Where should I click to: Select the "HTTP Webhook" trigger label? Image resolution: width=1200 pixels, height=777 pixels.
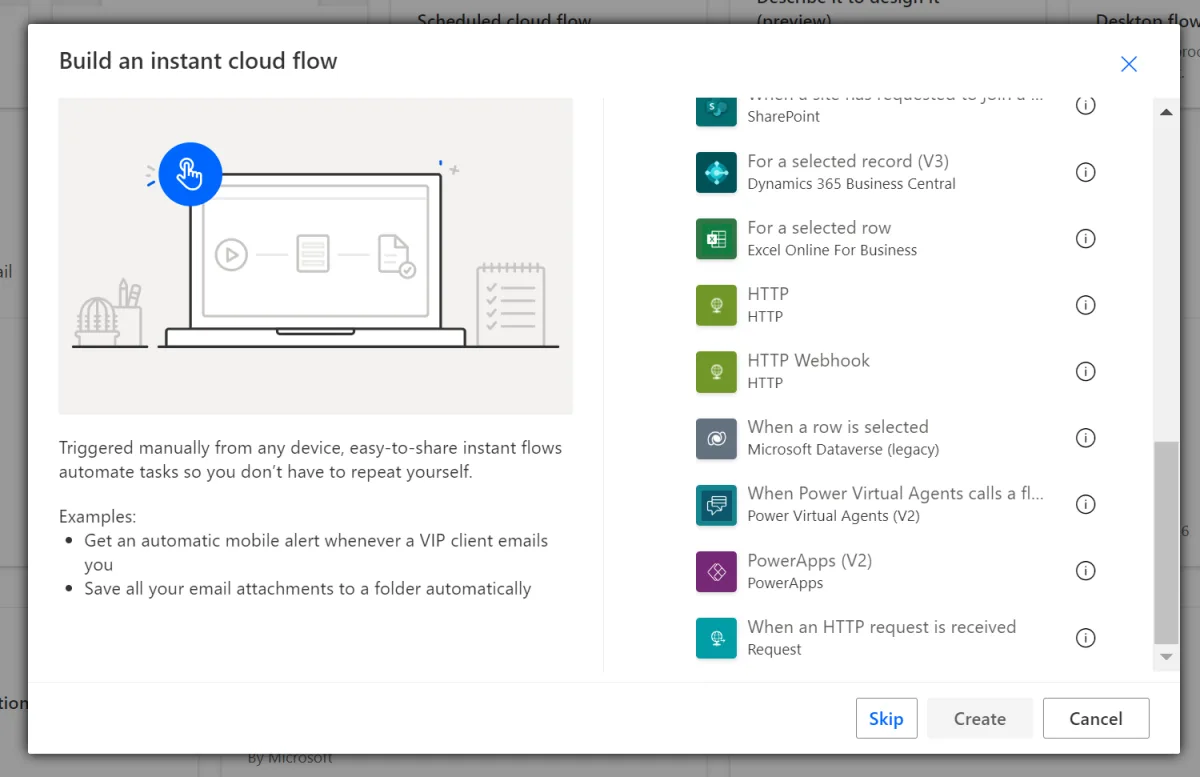tap(809, 360)
